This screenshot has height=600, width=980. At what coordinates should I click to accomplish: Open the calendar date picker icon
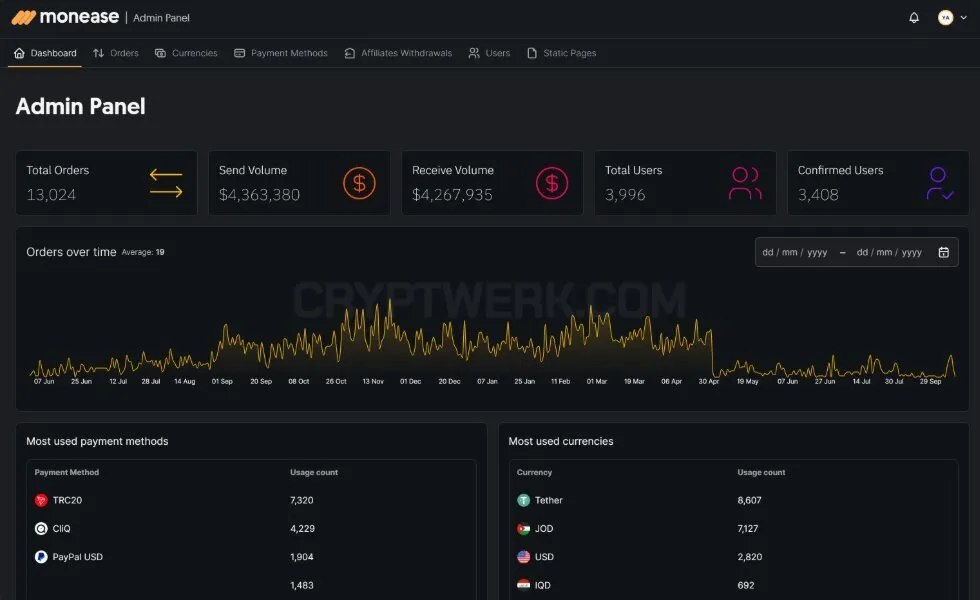944,252
